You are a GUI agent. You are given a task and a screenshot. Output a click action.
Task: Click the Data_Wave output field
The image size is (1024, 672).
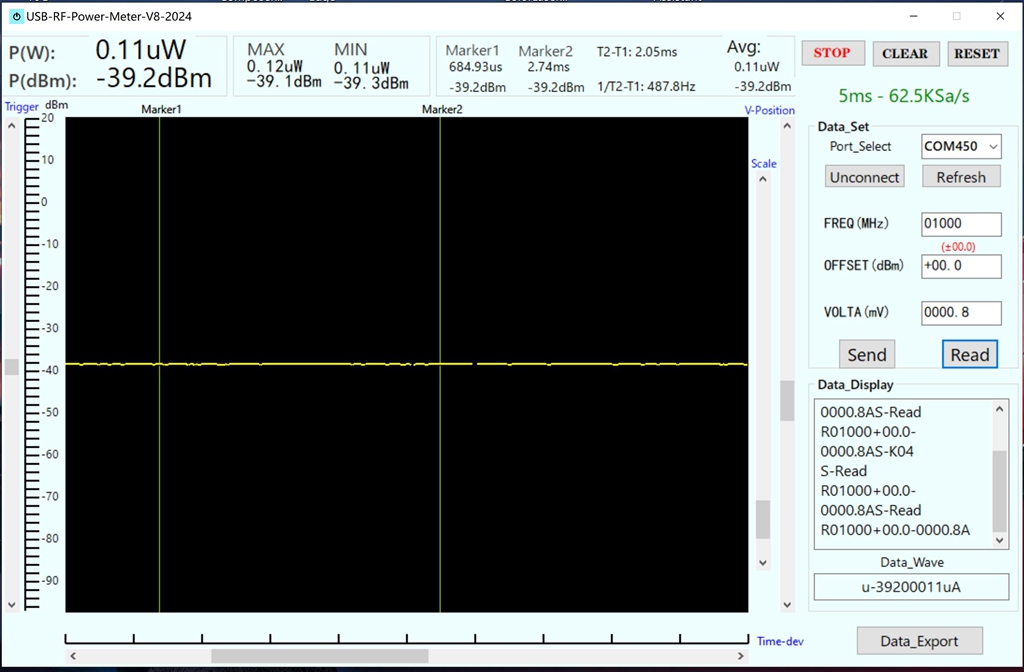[x=911, y=587]
